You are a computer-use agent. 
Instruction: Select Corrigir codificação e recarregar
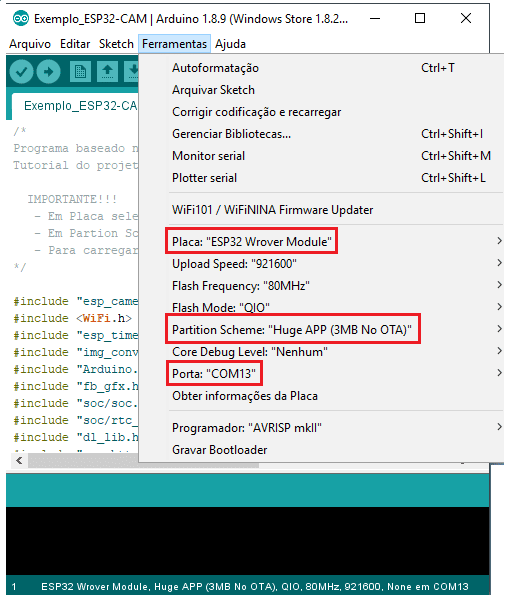321,112
